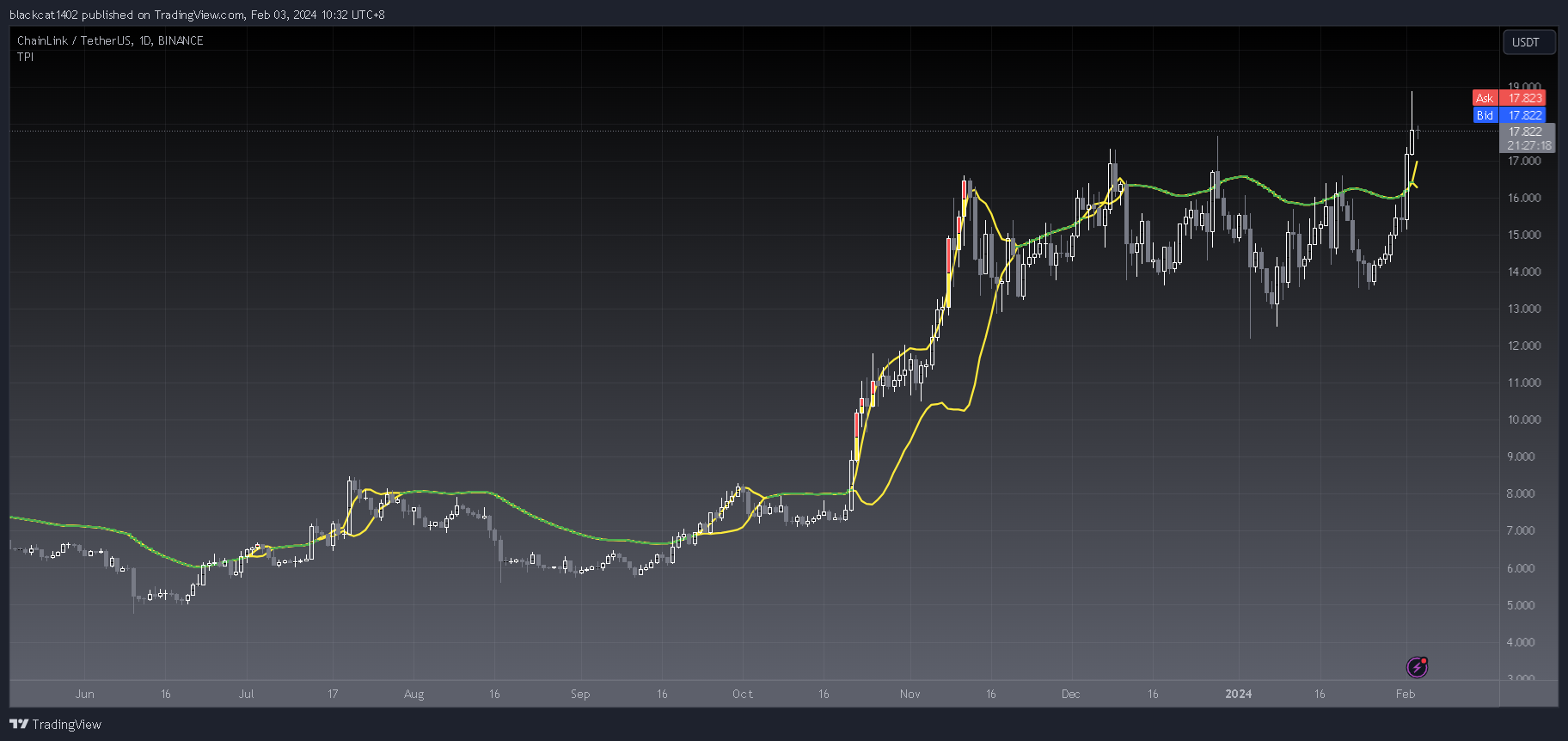This screenshot has width=1568, height=741.
Task: Click the blue Bid price label
Action: 1510,115
